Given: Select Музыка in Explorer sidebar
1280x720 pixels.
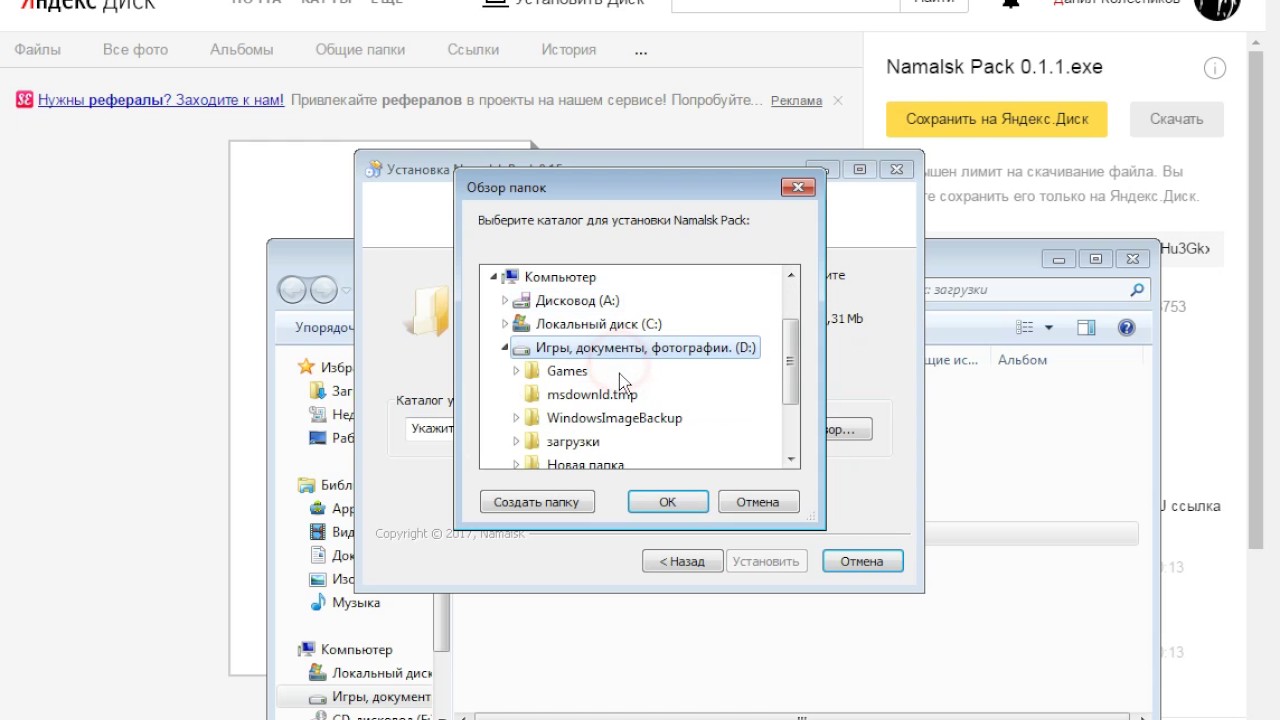Looking at the screenshot, I should coord(356,603).
